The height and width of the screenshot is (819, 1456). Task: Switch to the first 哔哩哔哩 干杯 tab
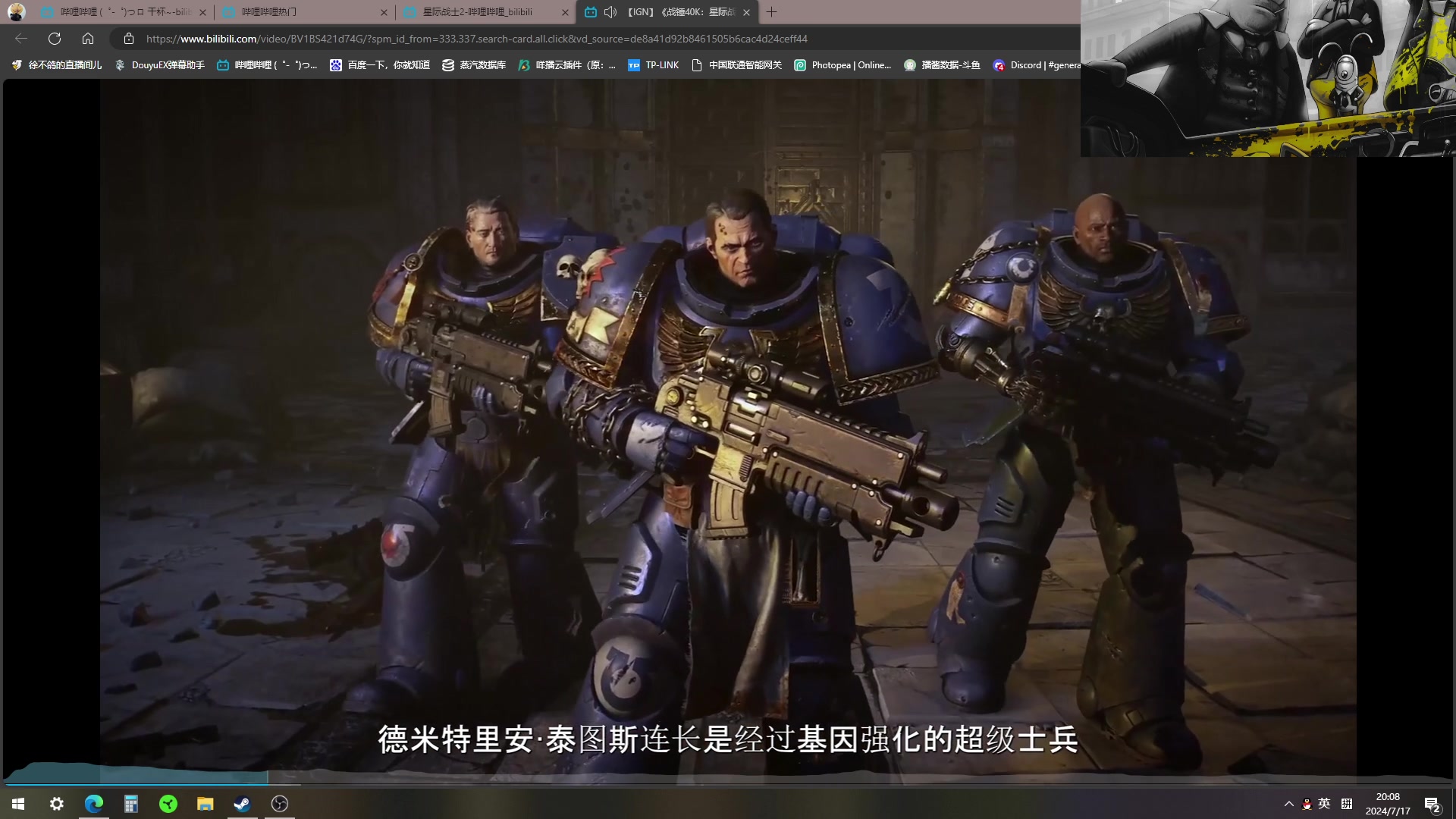(123, 12)
